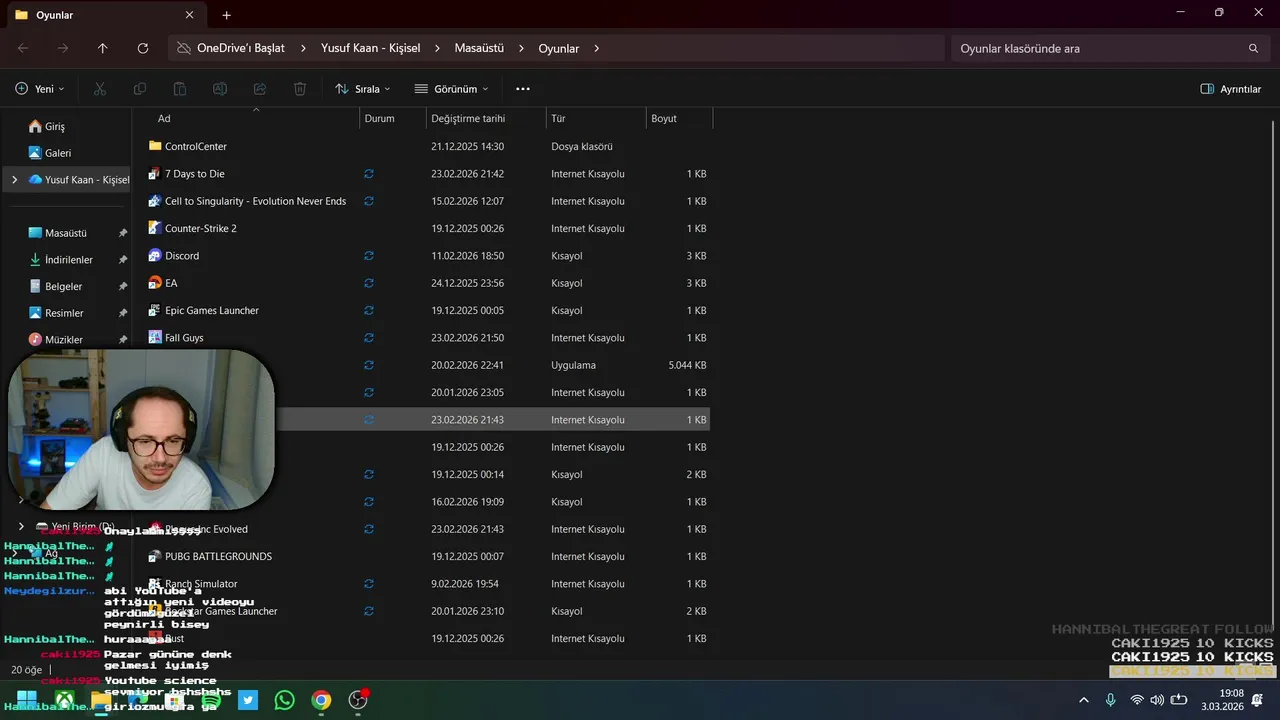Image resolution: width=1280 pixels, height=720 pixels.
Task: Go up one folder level with the up arrow
Action: pyautogui.click(x=102, y=48)
